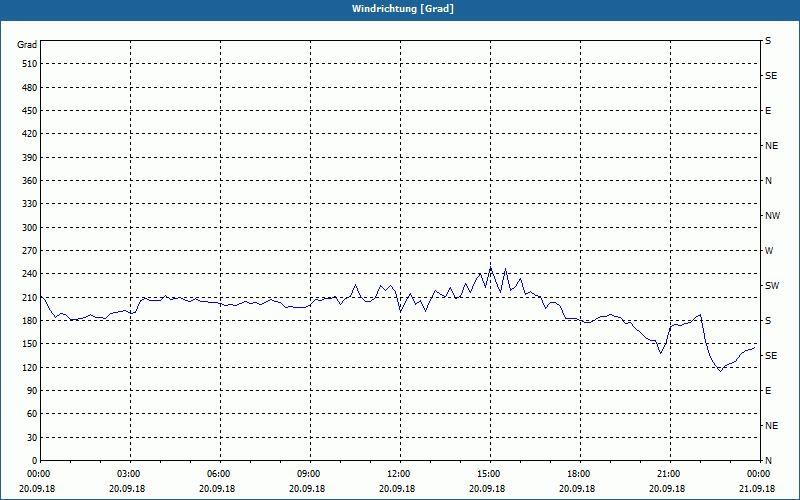This screenshot has width=800, height=500.
Task: Click the Windrichtung [Grad] chart title
Action: pyautogui.click(x=403, y=9)
